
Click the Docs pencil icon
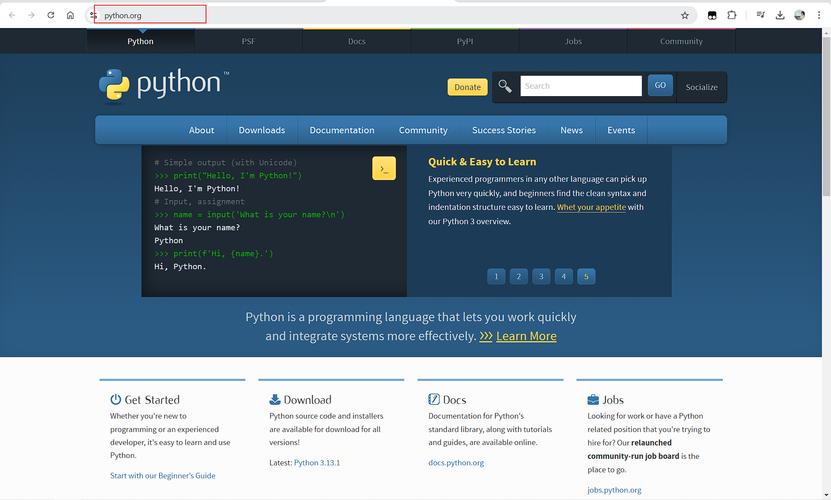tap(434, 399)
